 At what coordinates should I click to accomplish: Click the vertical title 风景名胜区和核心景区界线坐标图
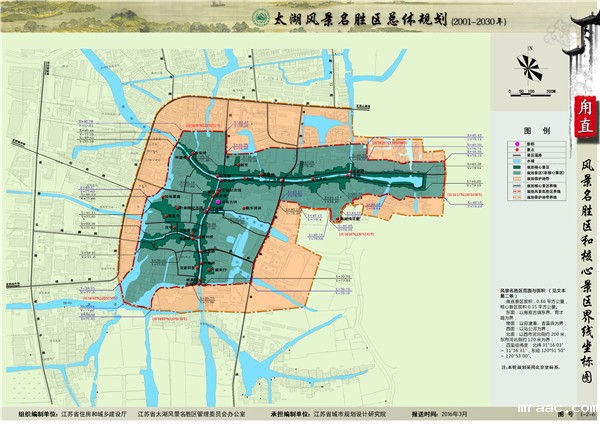tap(584, 270)
